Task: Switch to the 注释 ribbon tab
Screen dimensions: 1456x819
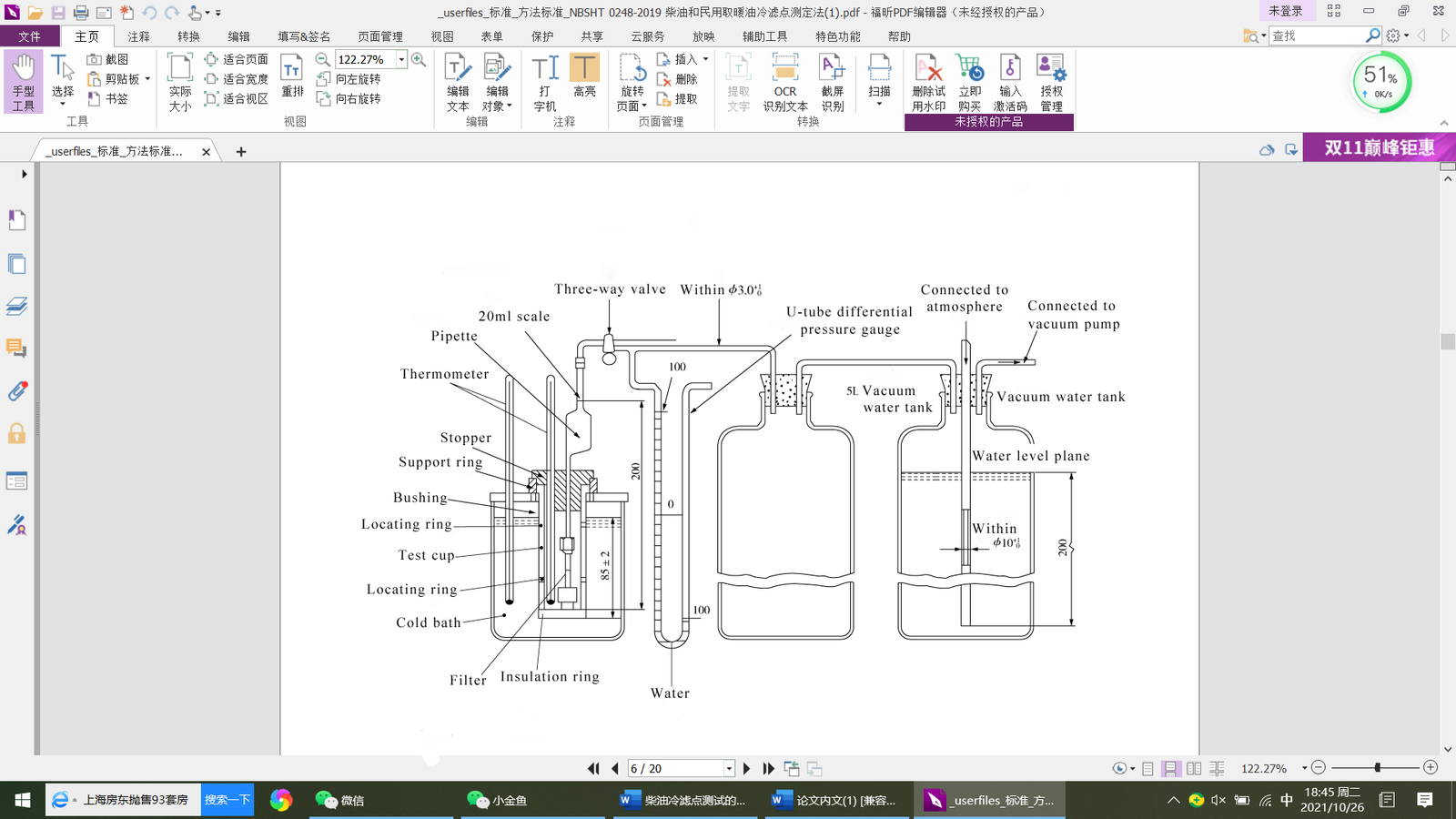Action: tap(137, 36)
